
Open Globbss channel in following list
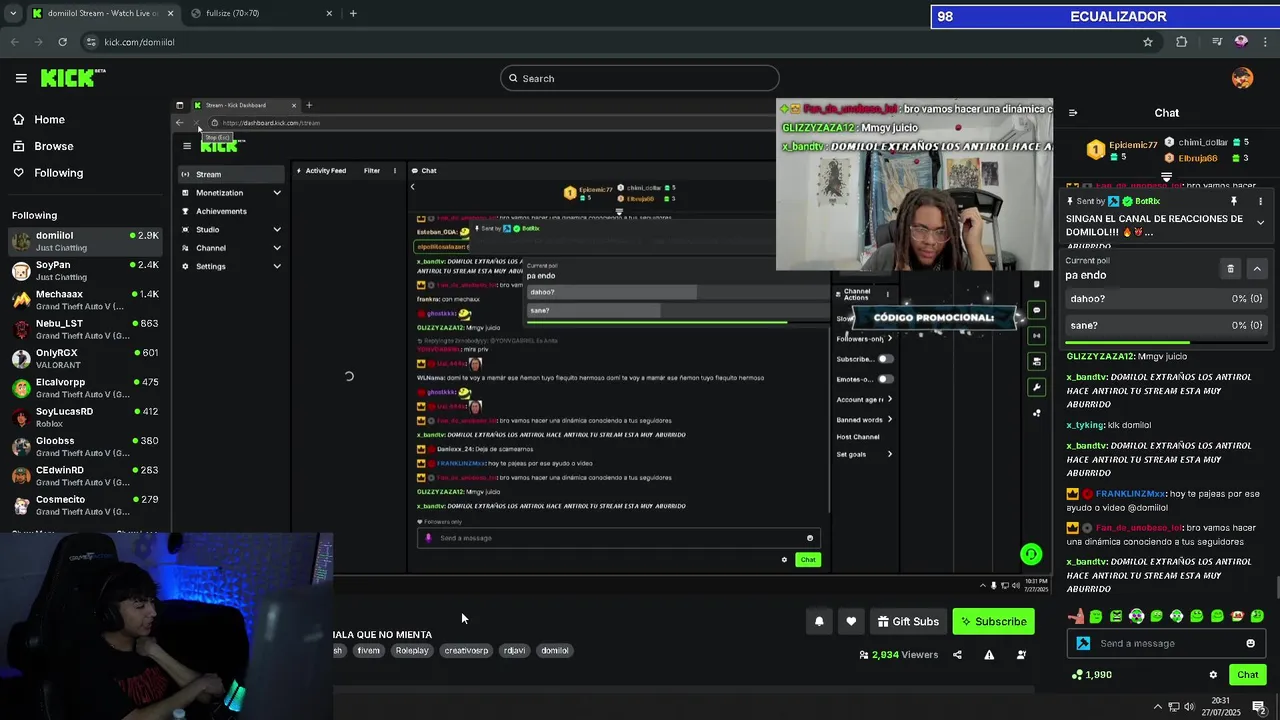click(x=85, y=447)
